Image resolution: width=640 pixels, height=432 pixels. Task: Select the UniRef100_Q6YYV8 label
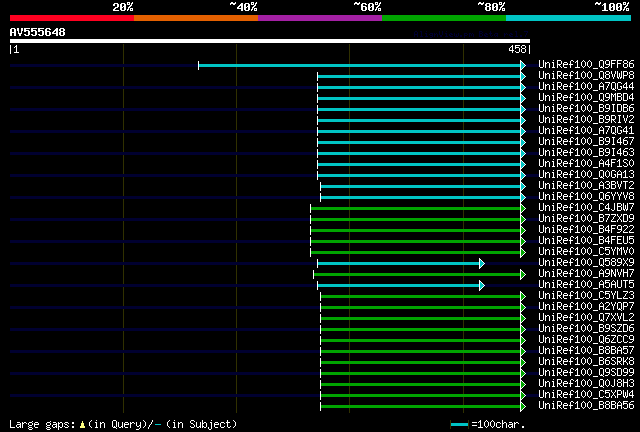coord(586,197)
